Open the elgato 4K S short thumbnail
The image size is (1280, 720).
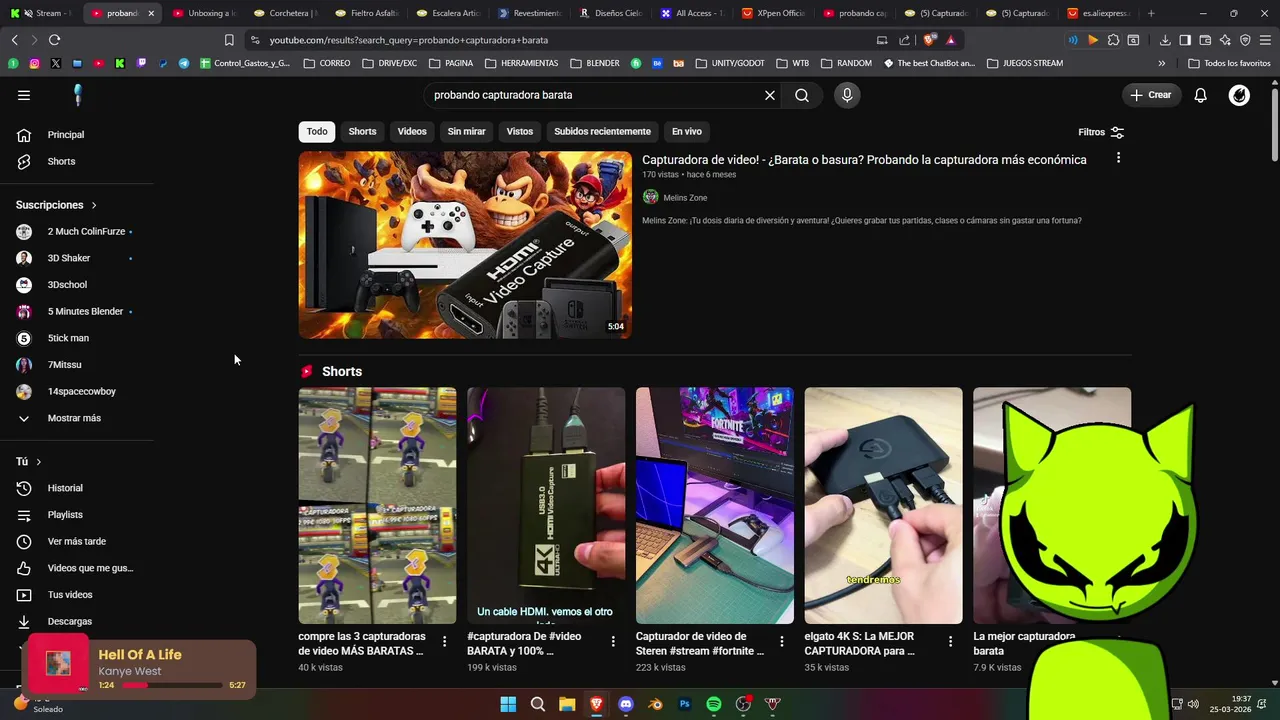883,506
